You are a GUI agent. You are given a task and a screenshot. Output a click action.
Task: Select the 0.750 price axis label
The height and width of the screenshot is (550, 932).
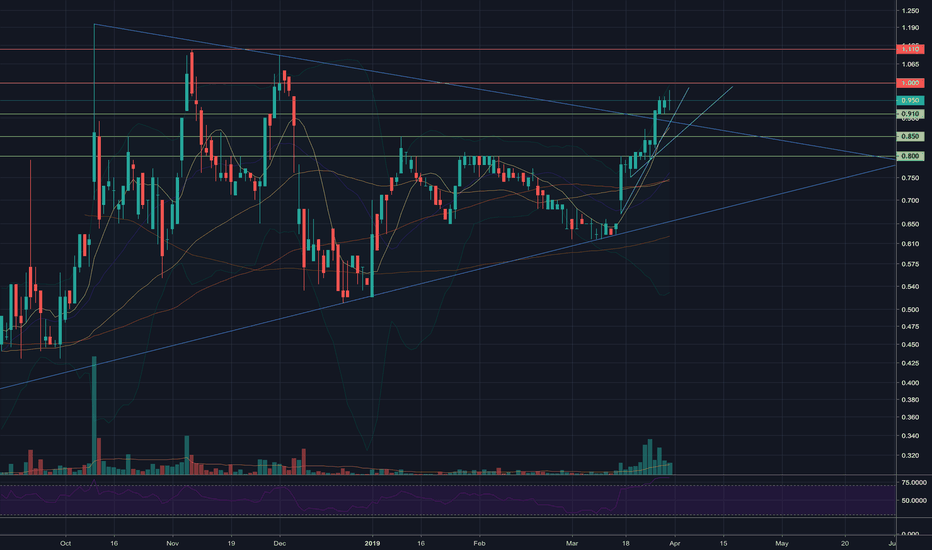[910, 178]
